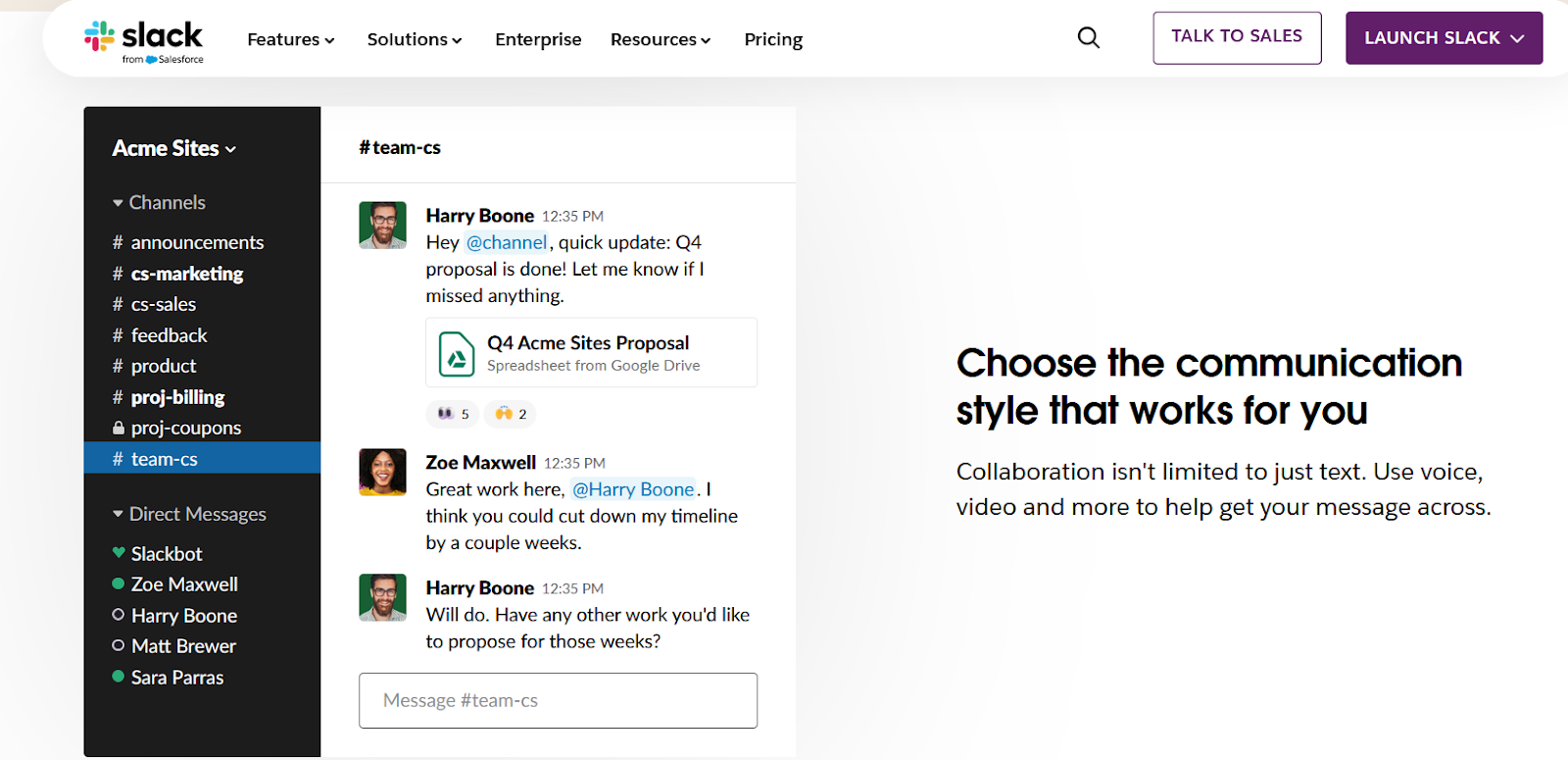Click the raised hands reaction with 2
This screenshot has width=1568, height=760.
coord(511,414)
